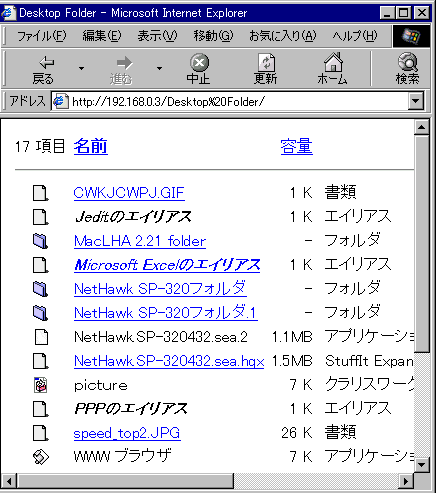Click the PPPのエイリアス file name text

(131, 409)
